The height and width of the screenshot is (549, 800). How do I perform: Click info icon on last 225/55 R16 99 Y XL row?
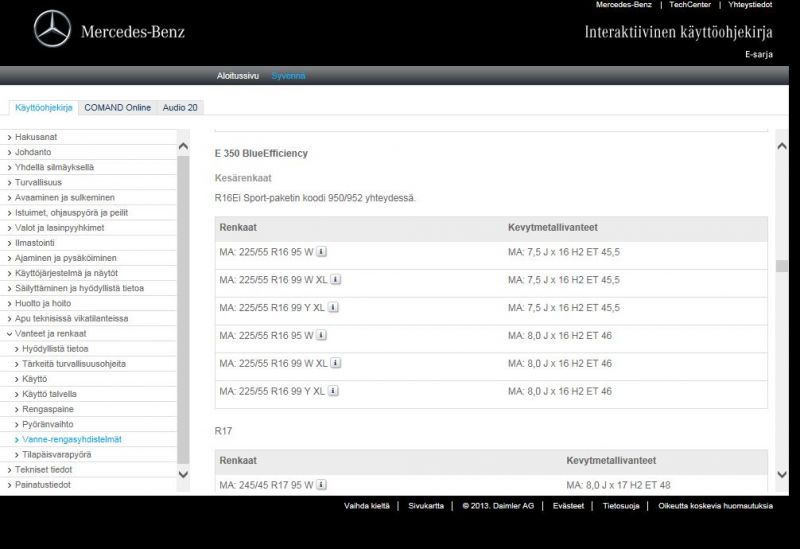(x=333, y=392)
